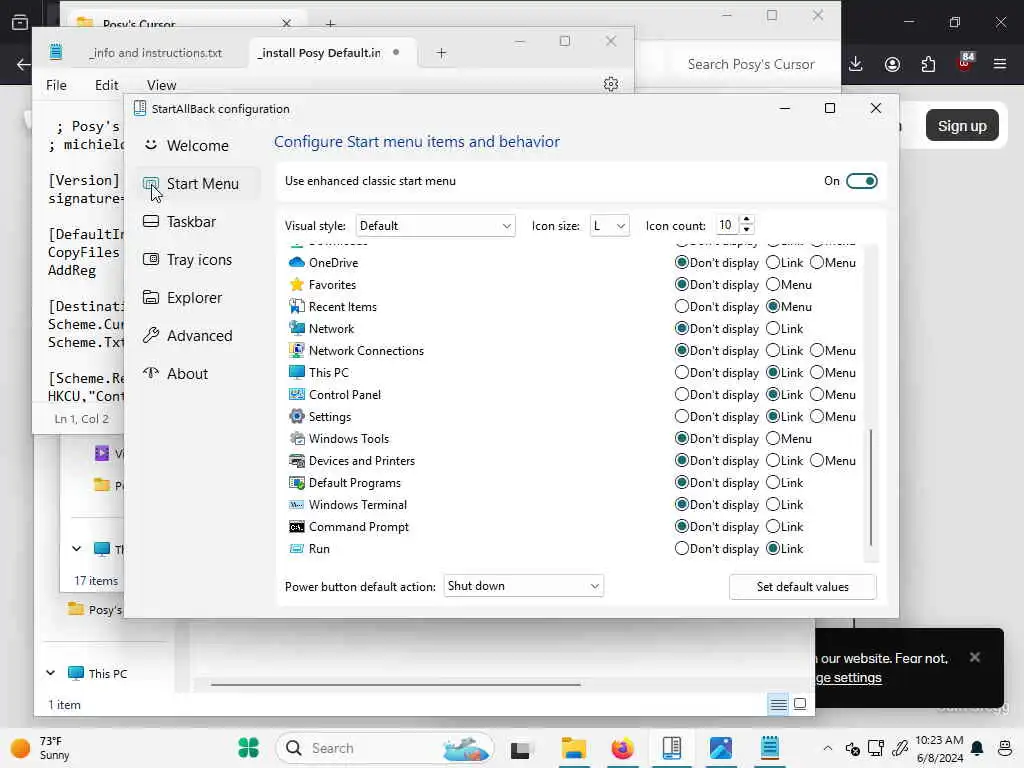Open Notepad from the taskbar

click(769, 748)
